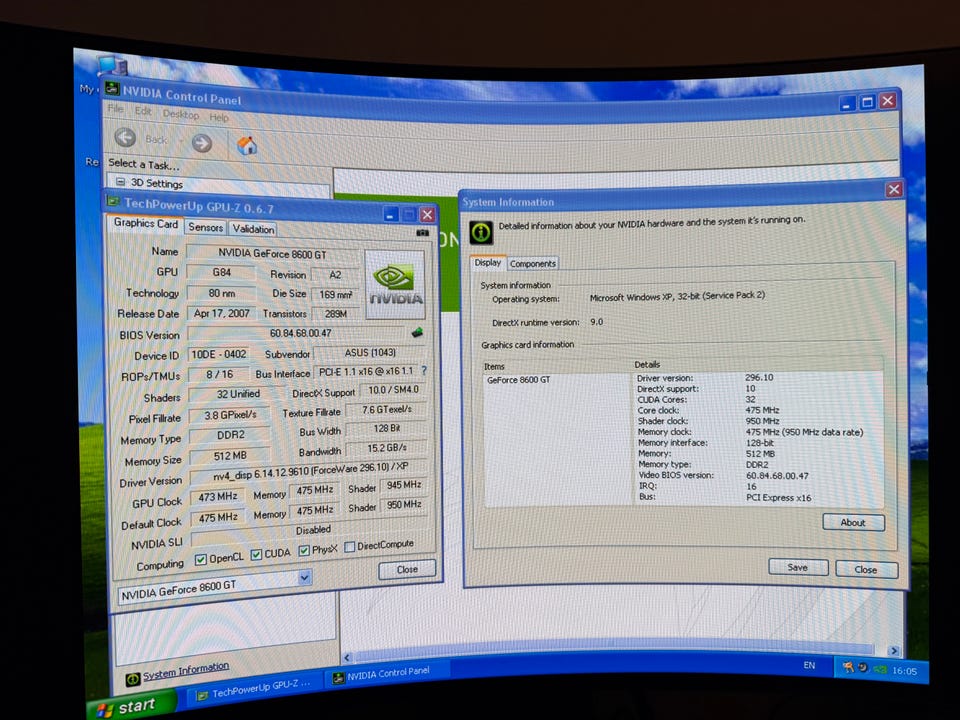Viewport: 960px width, 720px height.
Task: Click the GPU-Z title bar icon
Action: point(113,201)
